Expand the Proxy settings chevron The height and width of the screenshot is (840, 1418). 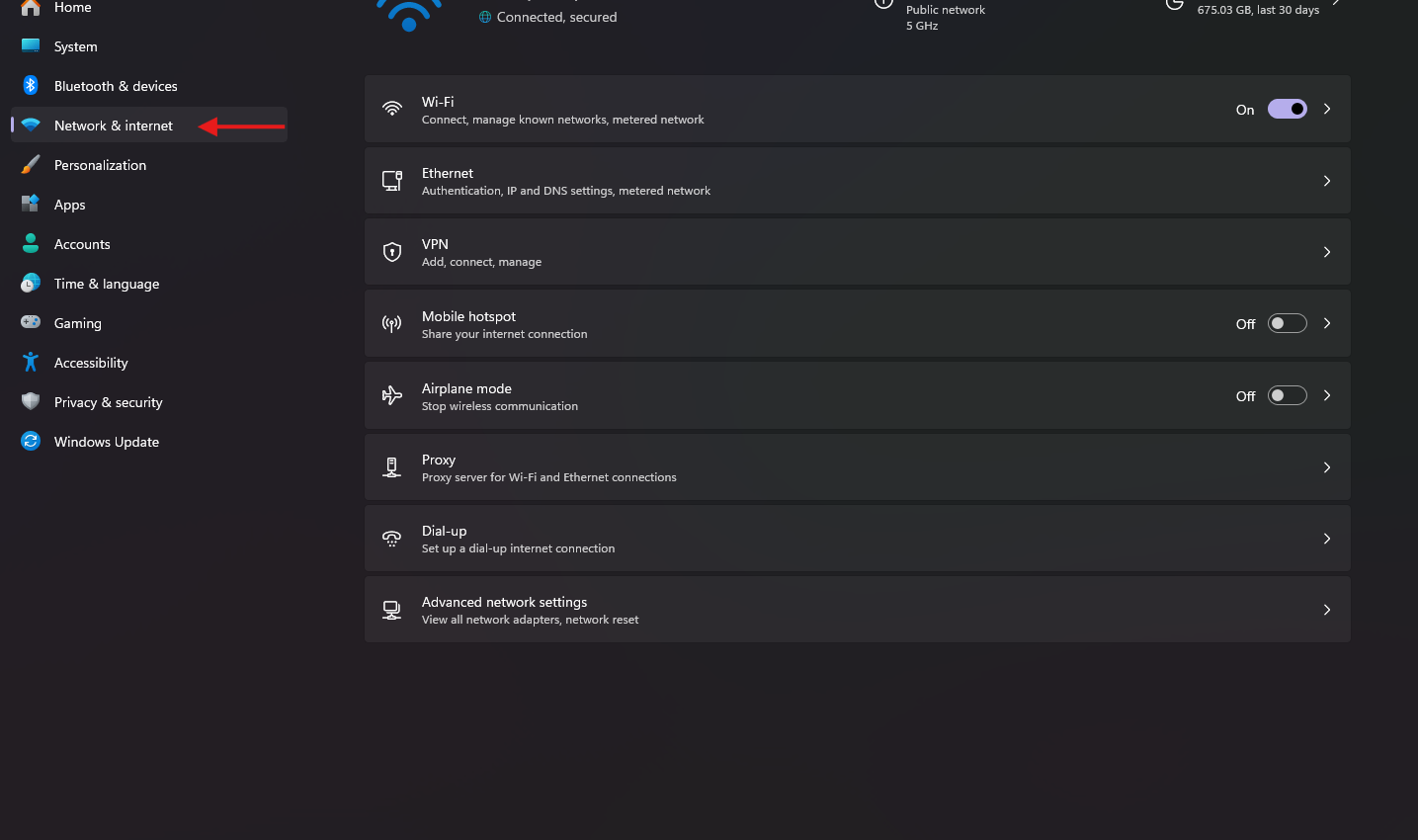coord(1326,466)
